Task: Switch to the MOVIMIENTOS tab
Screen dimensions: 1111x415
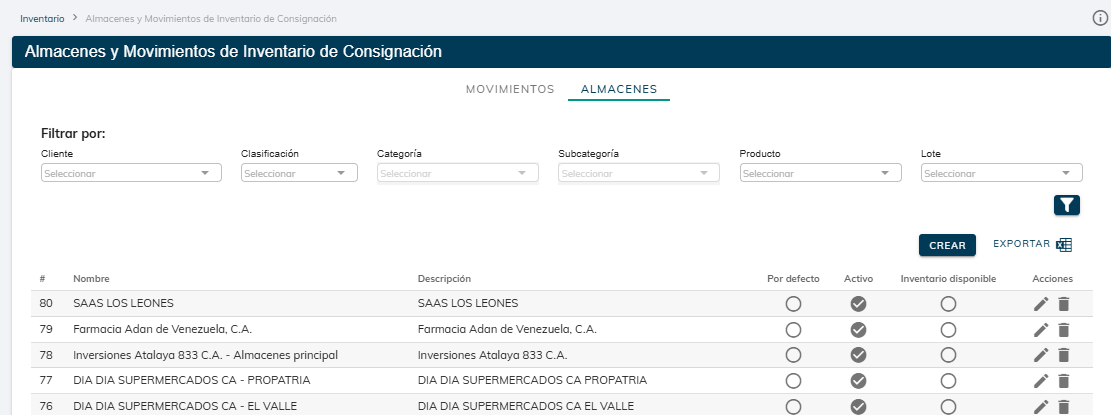Action: tap(510, 89)
